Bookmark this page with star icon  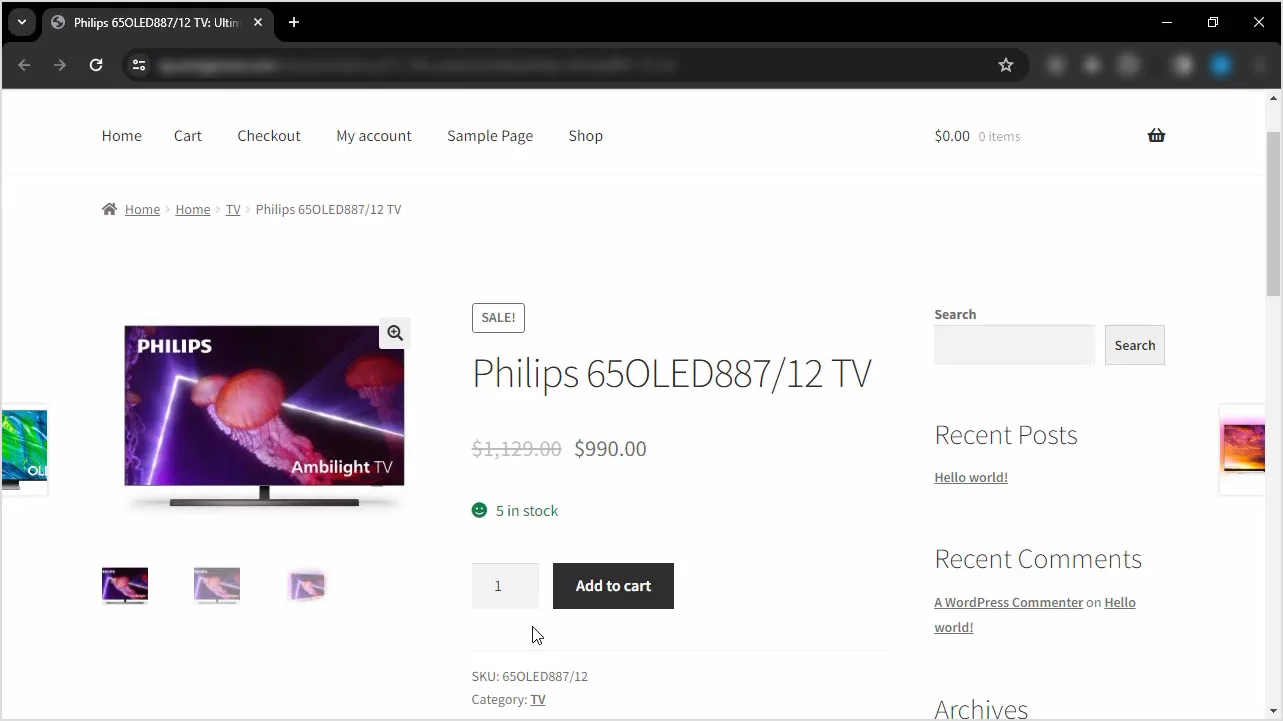coord(1006,65)
